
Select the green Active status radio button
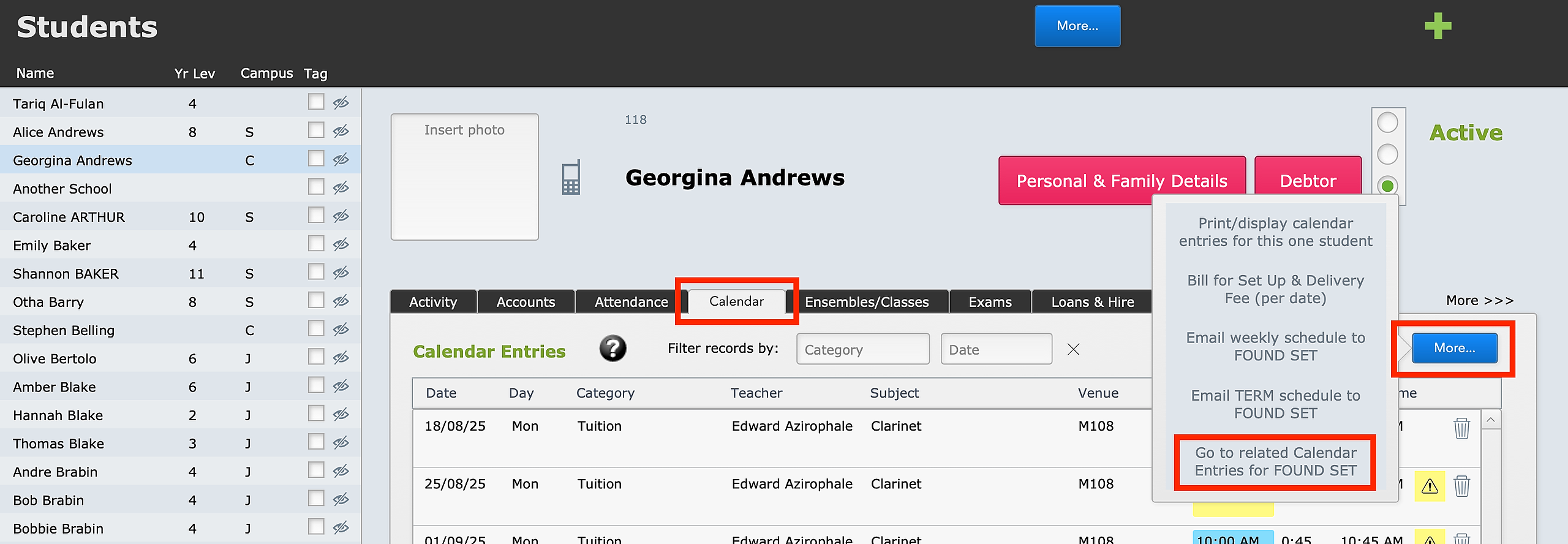click(x=1387, y=185)
